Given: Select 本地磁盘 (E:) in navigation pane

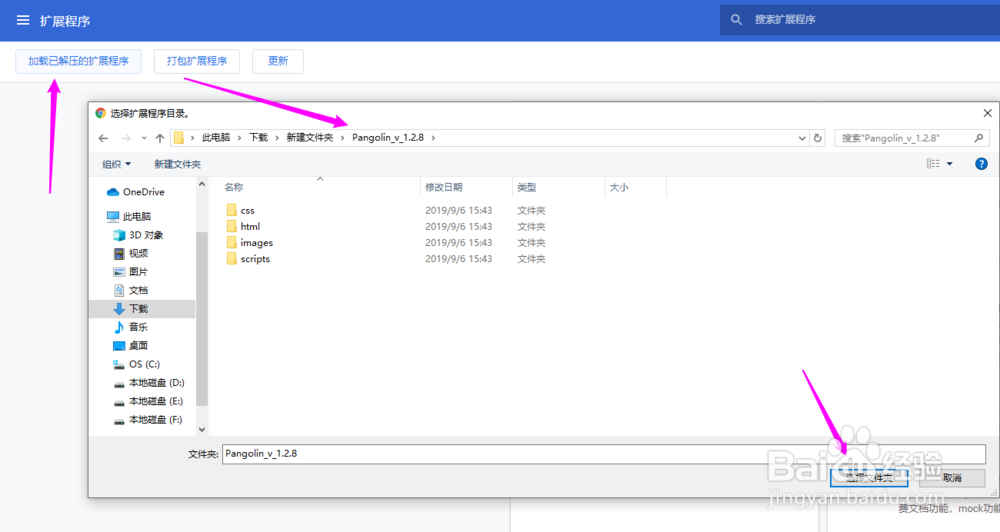Looking at the screenshot, I should 148,401.
